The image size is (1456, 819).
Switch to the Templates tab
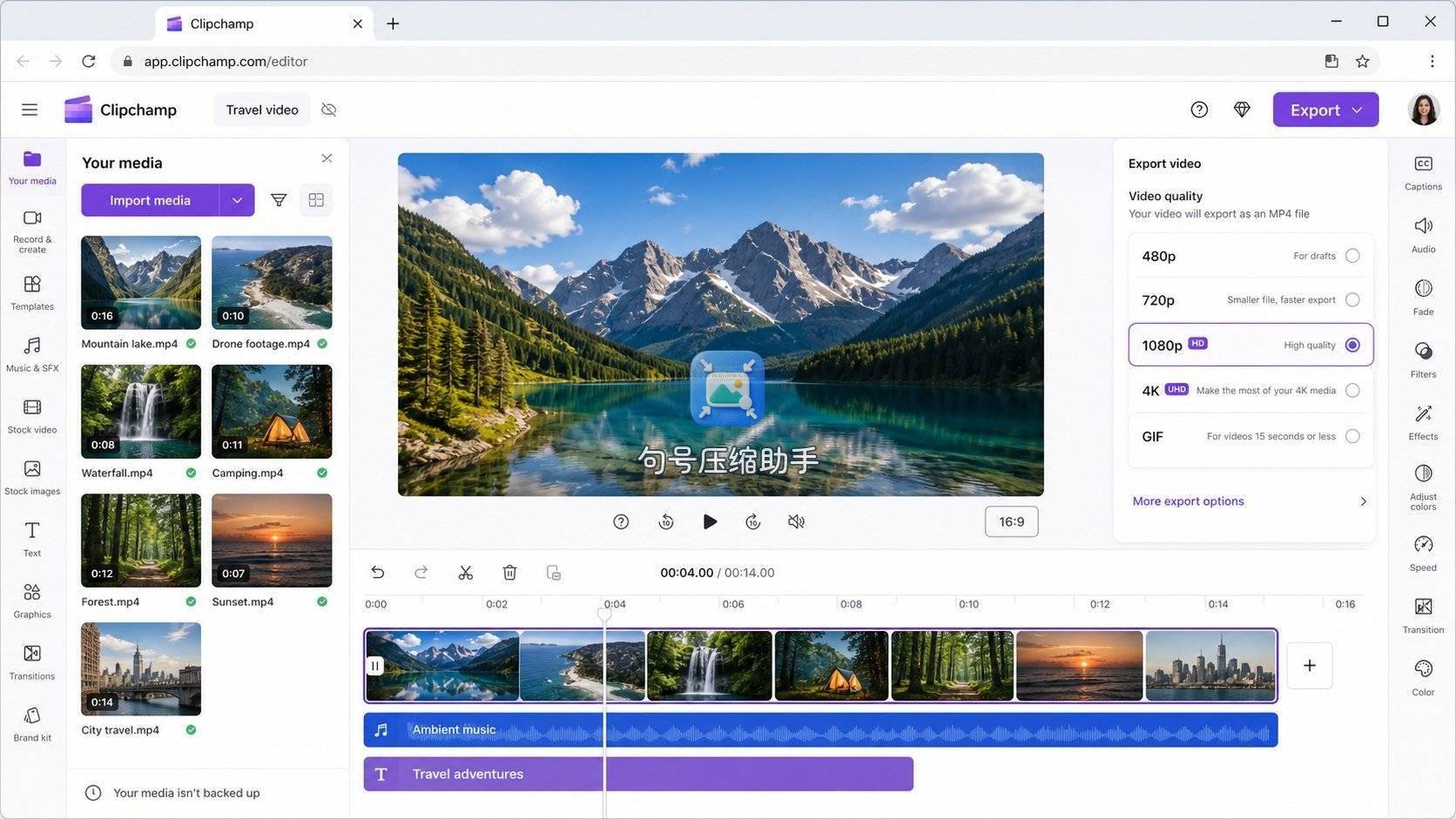32,293
